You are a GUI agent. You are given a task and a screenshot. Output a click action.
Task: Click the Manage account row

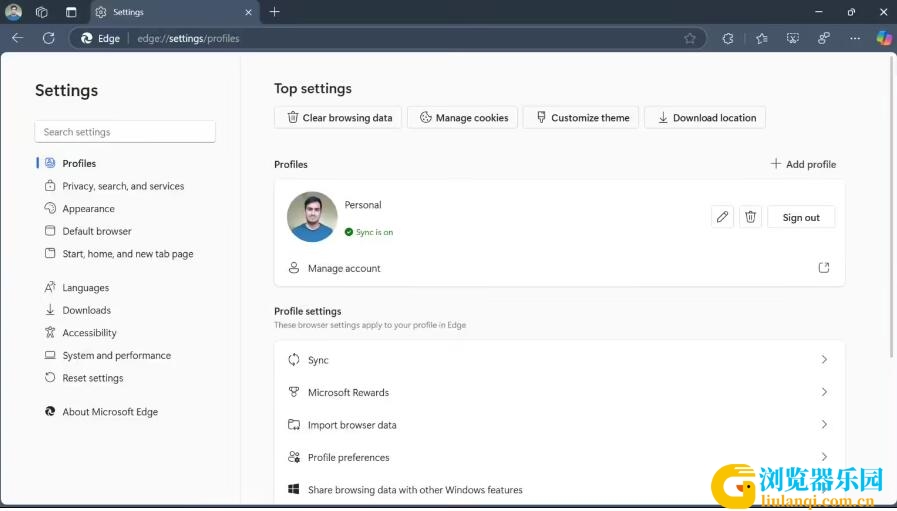(559, 268)
